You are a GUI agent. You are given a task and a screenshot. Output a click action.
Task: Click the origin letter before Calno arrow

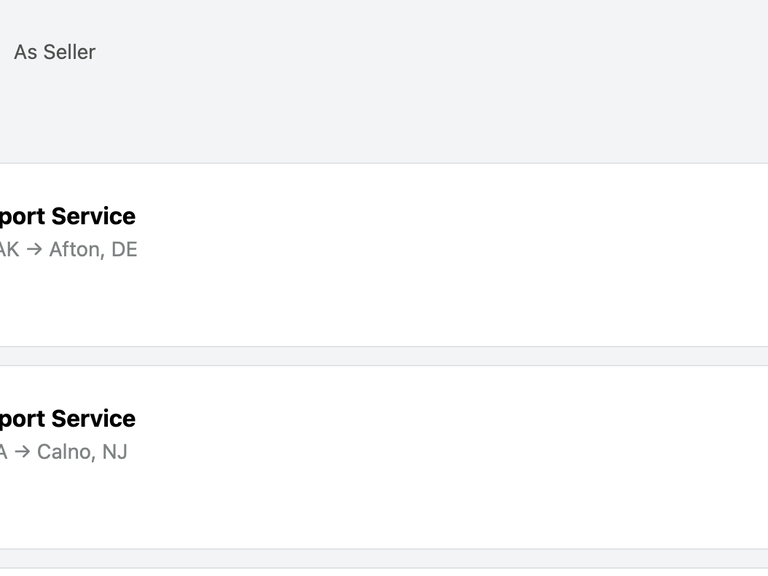click(x=3, y=452)
